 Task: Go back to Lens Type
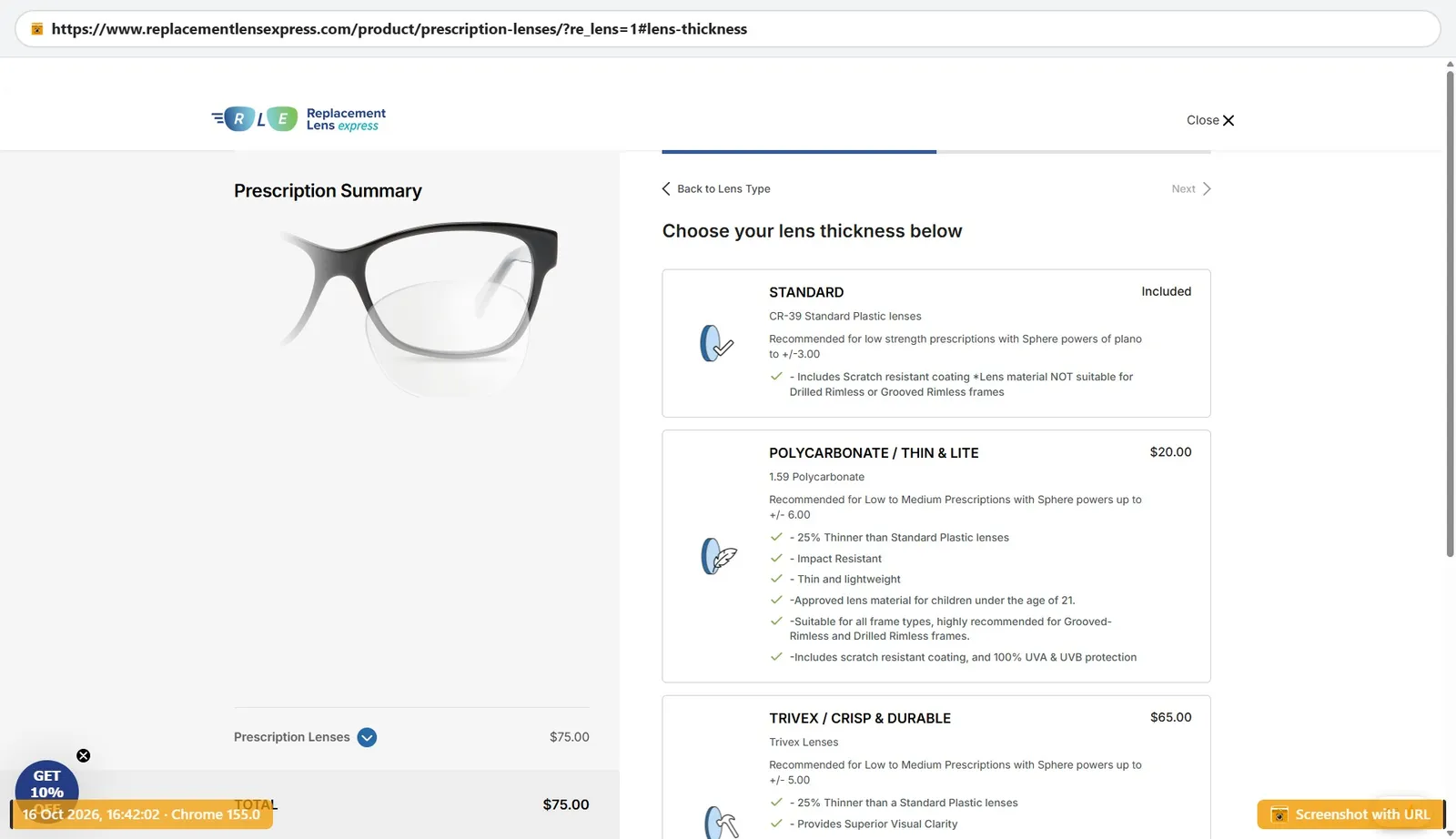716,188
